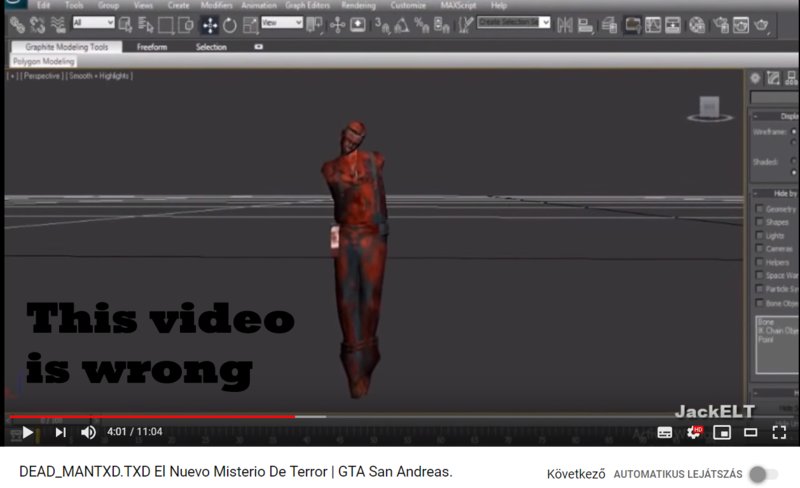Check the Lights hide checkbox

(760, 235)
